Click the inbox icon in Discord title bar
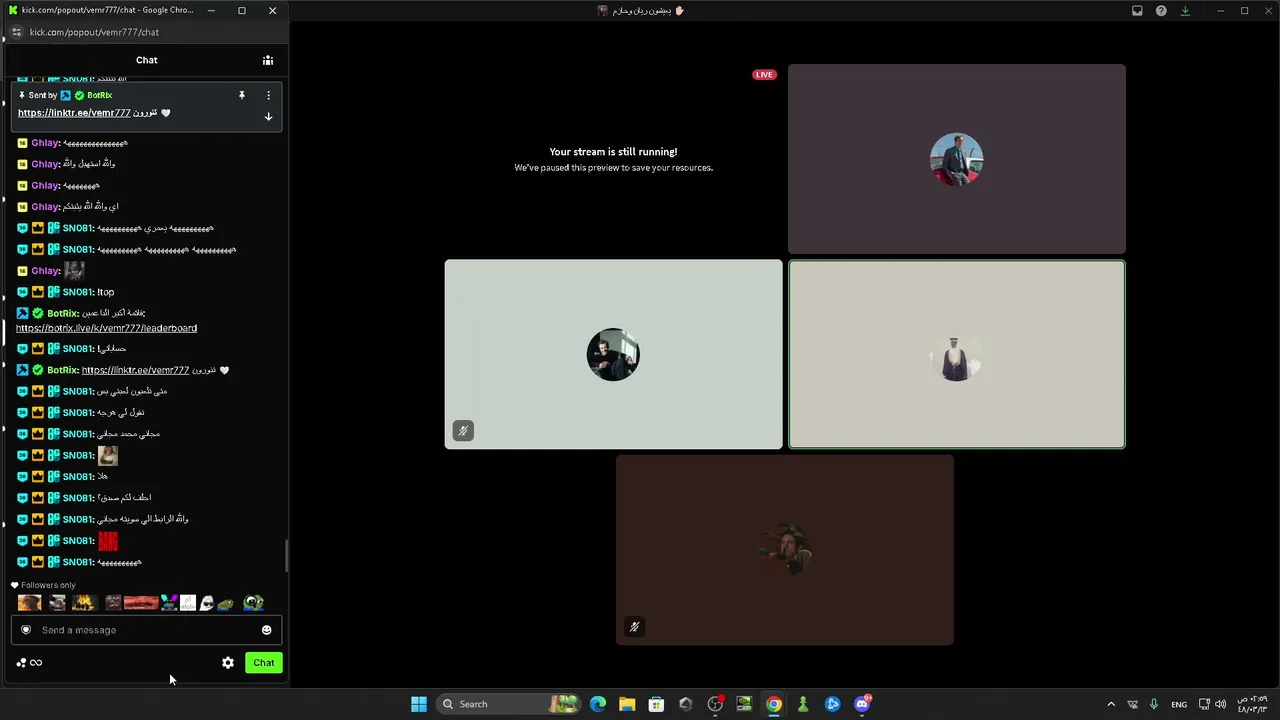Viewport: 1280px width, 720px height. coord(1137,11)
